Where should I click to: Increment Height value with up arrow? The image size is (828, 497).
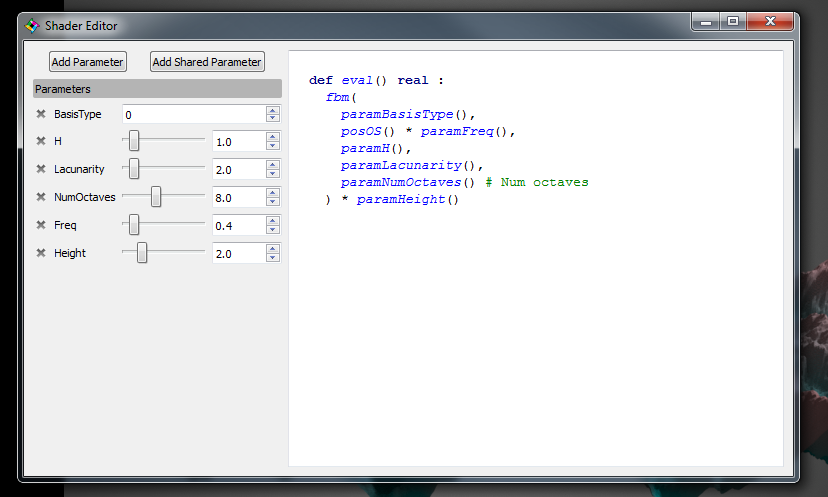pos(272,249)
